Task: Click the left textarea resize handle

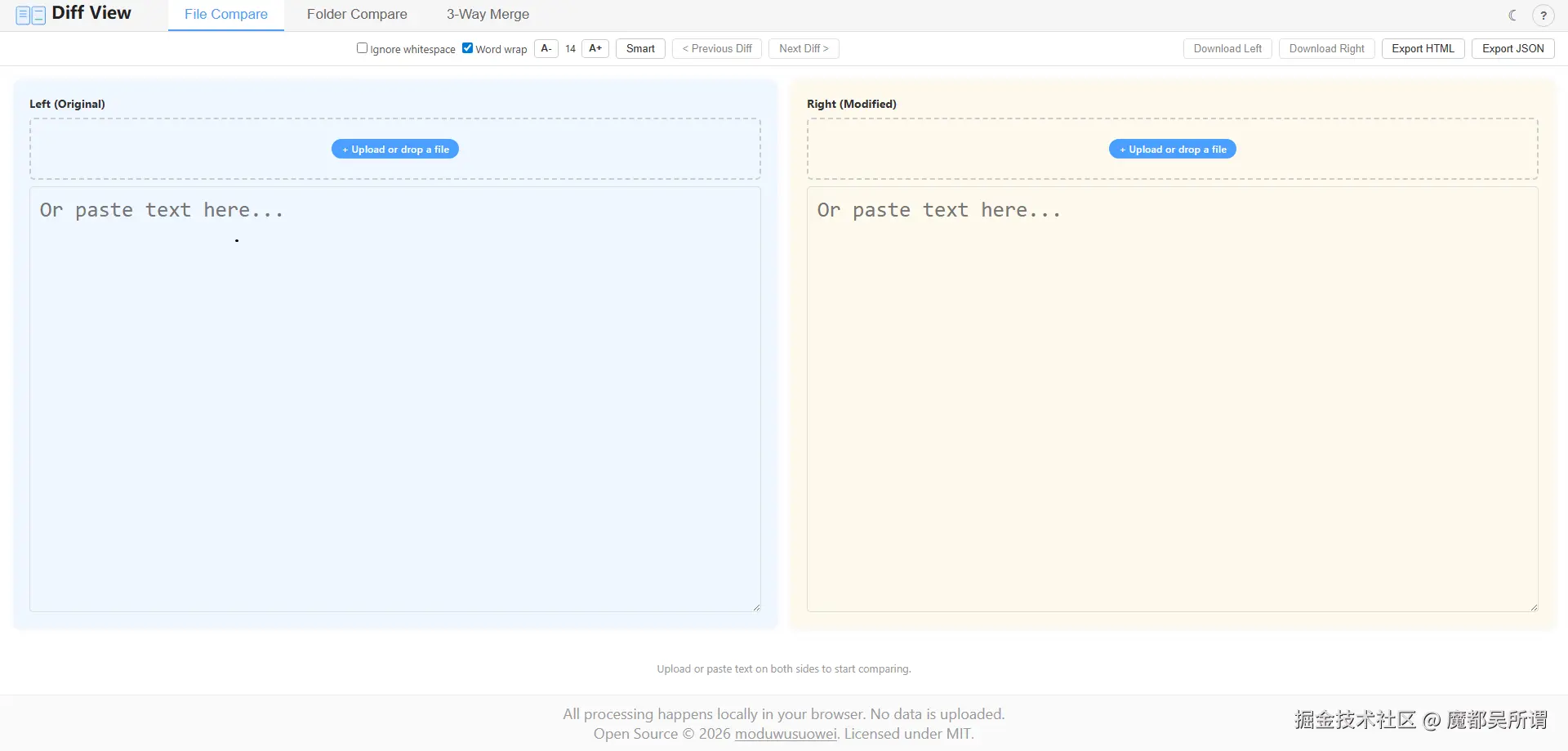Action: point(756,607)
